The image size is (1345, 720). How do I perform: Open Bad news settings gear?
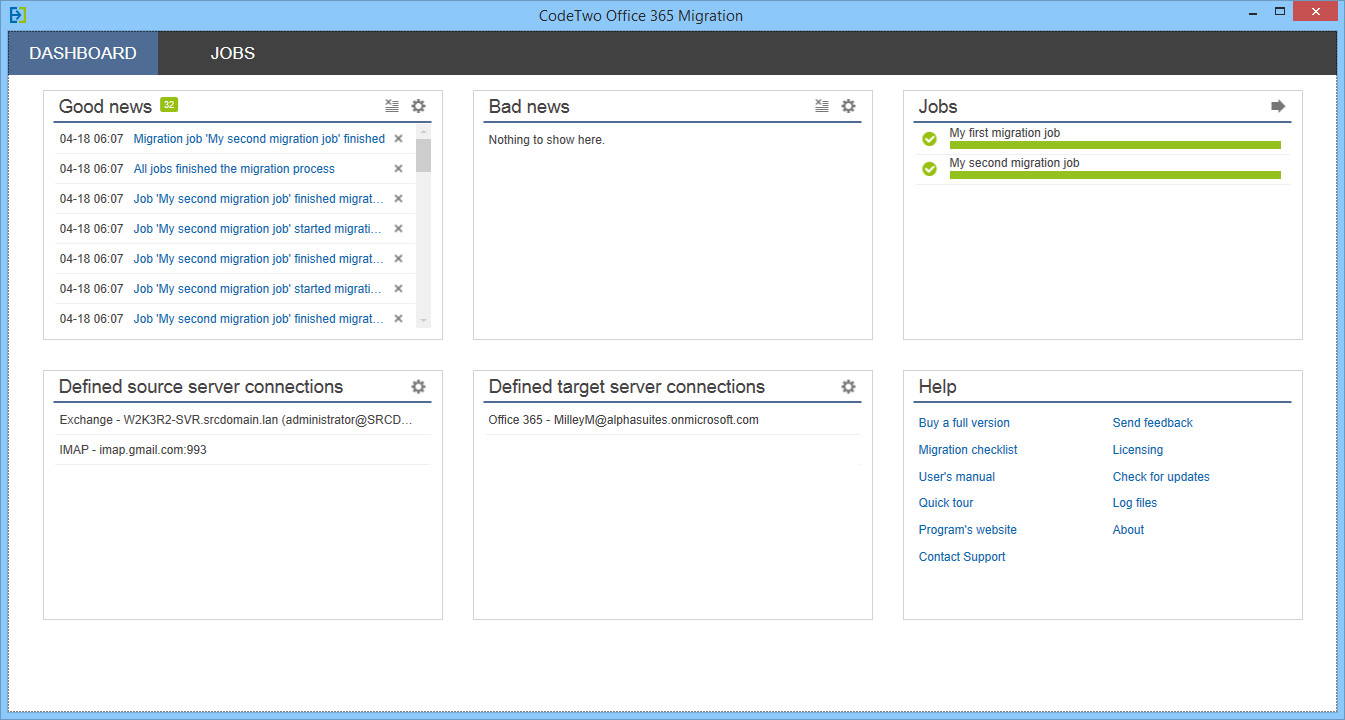[848, 106]
